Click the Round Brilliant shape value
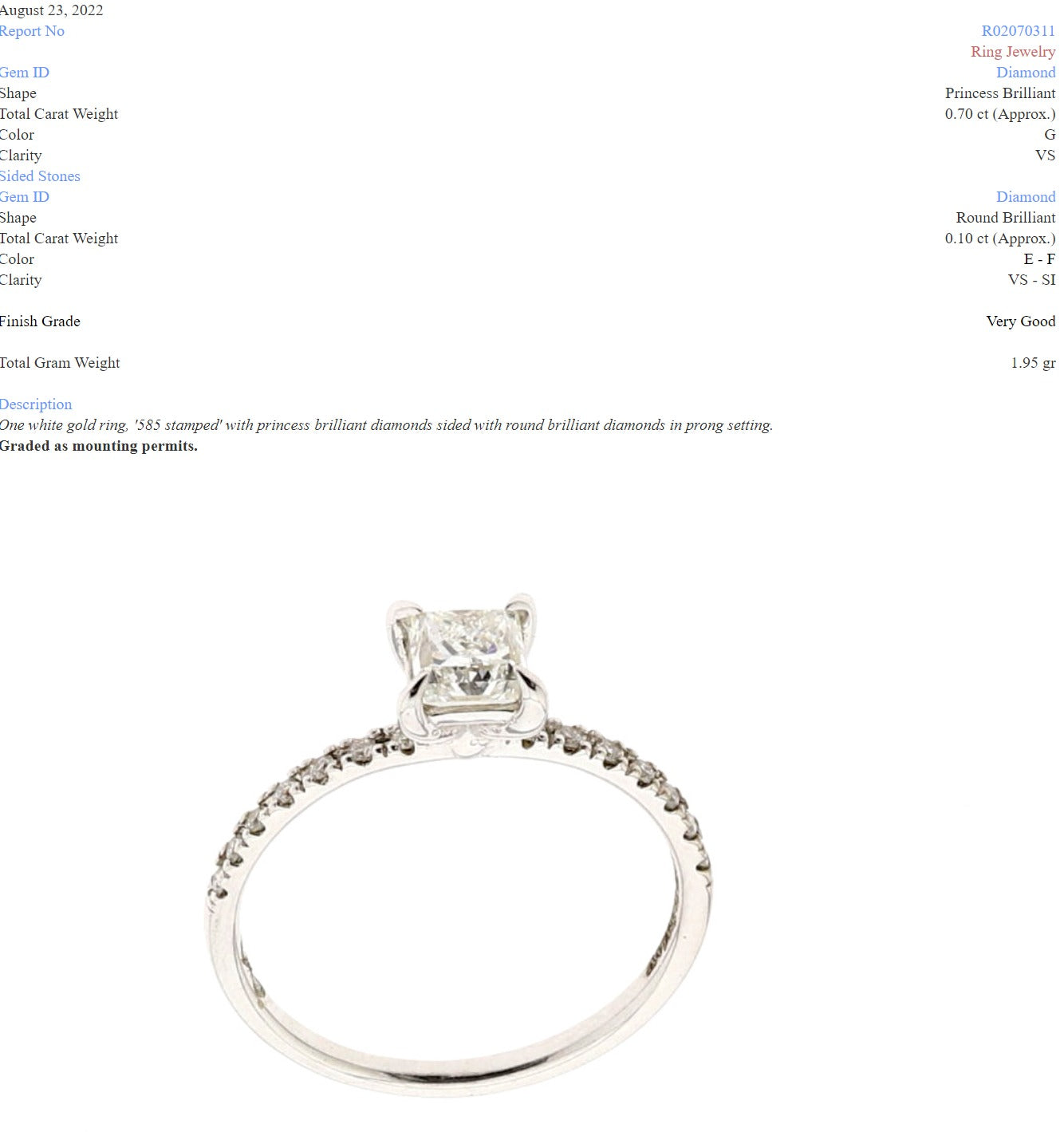Screen dimensions: 1064x1132 click(1006, 218)
